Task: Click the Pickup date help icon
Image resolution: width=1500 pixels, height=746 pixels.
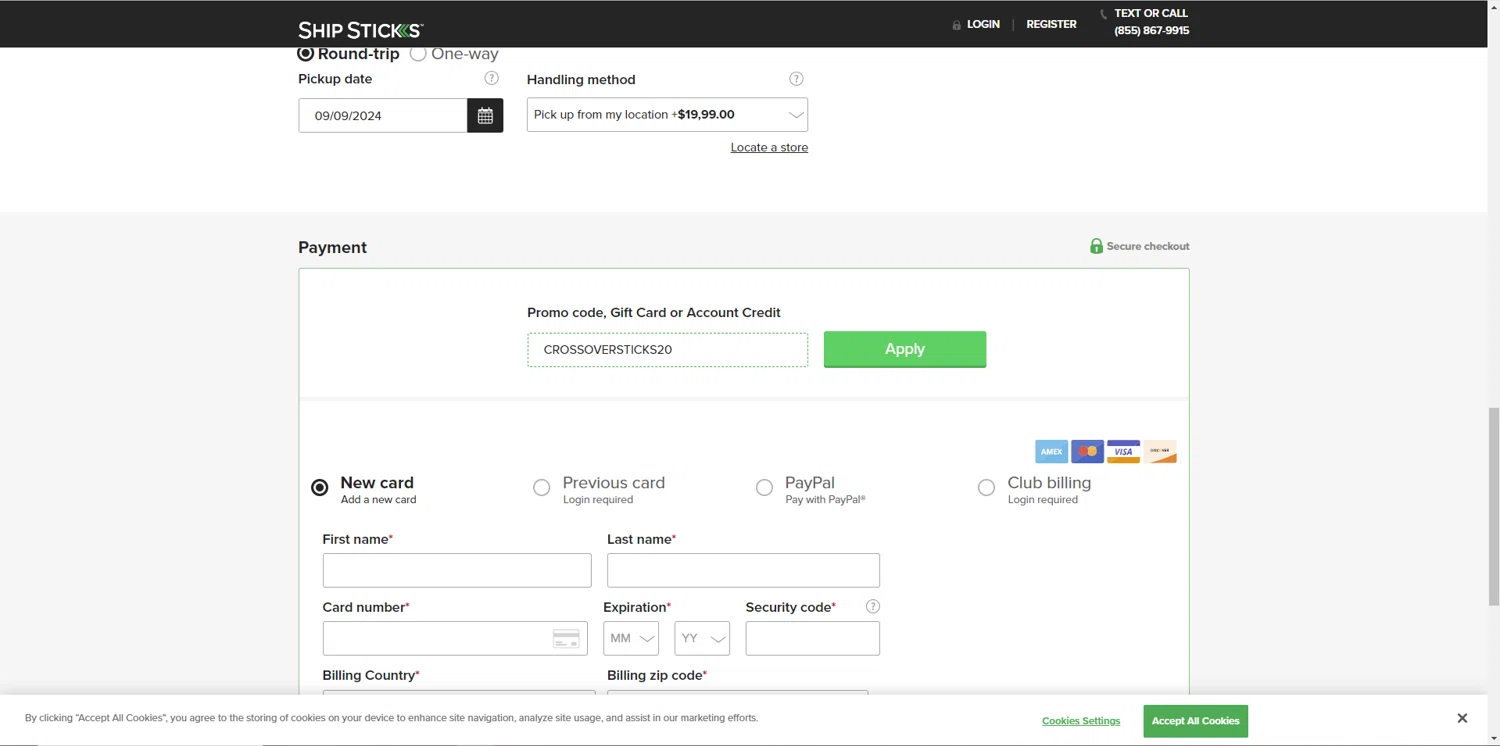Action: (x=491, y=78)
